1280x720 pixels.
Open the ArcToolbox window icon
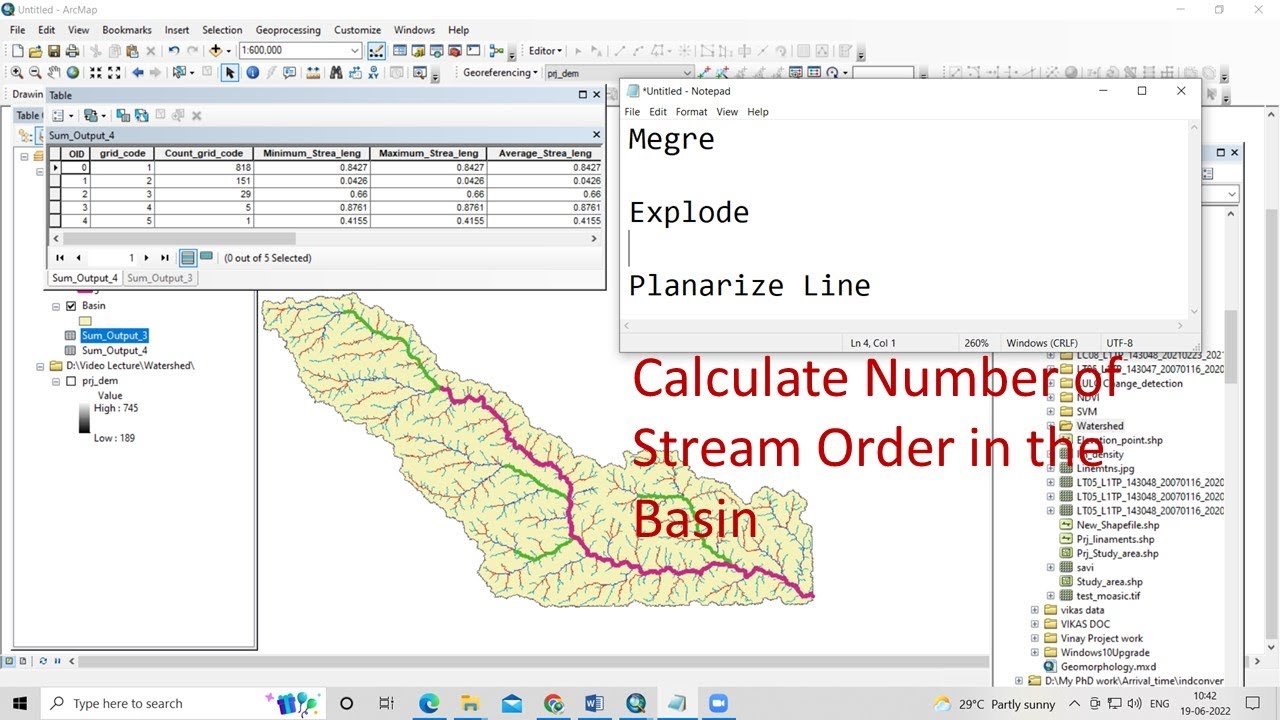[x=455, y=50]
